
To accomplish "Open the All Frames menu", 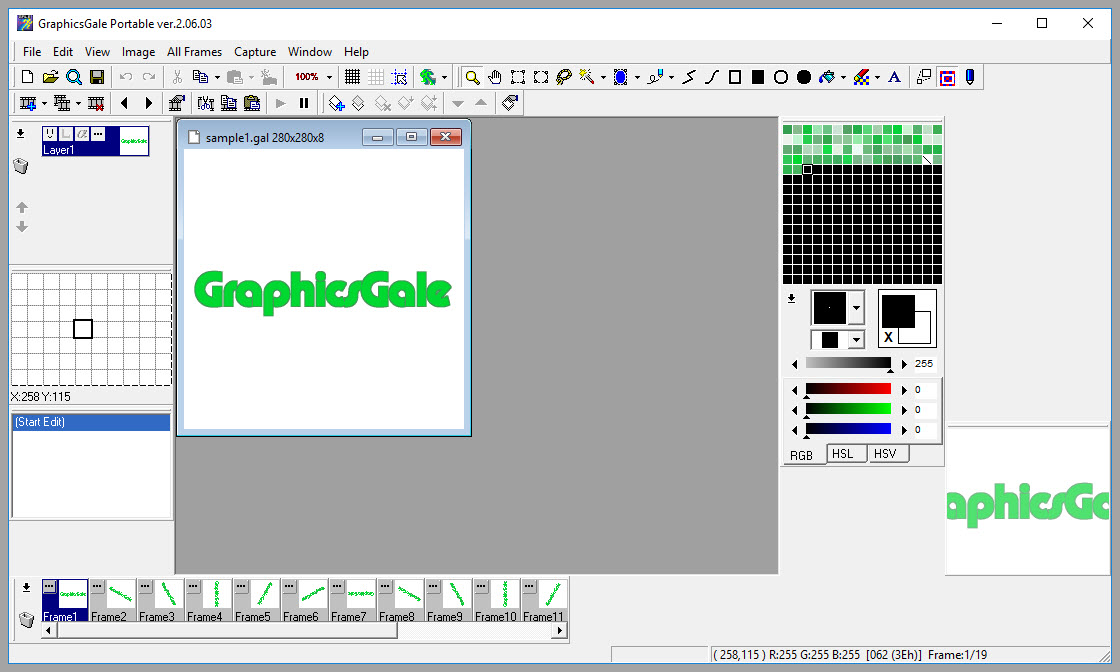I will point(194,52).
